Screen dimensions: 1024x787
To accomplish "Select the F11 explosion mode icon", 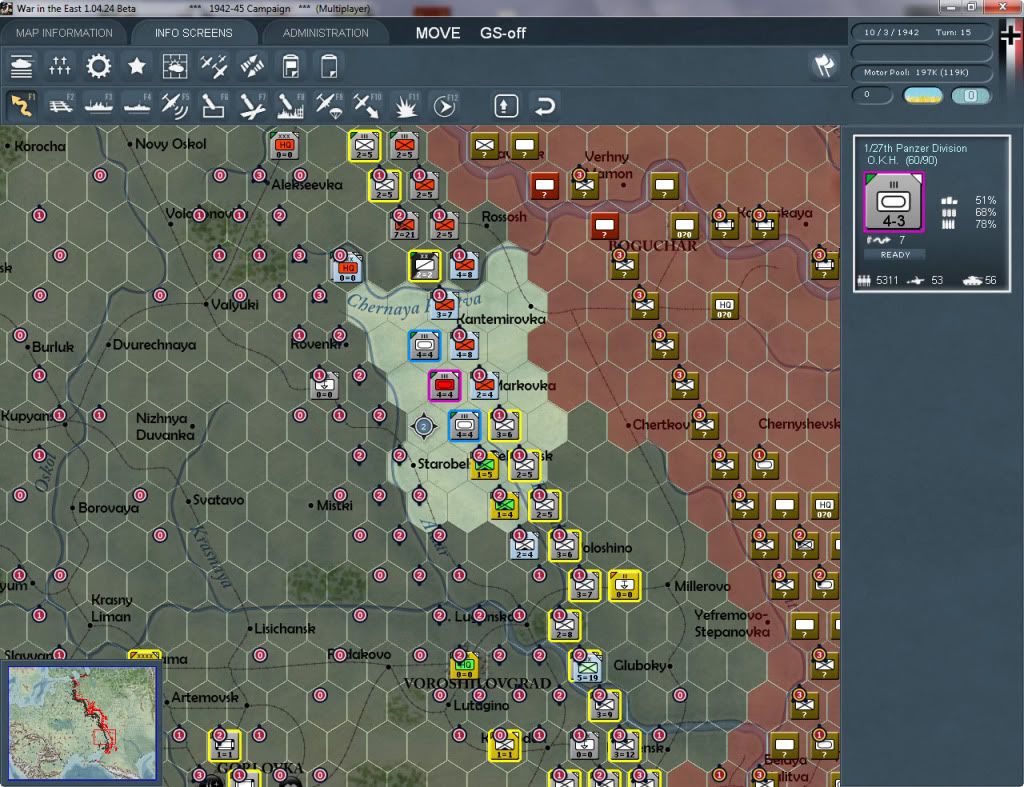I will [x=406, y=105].
